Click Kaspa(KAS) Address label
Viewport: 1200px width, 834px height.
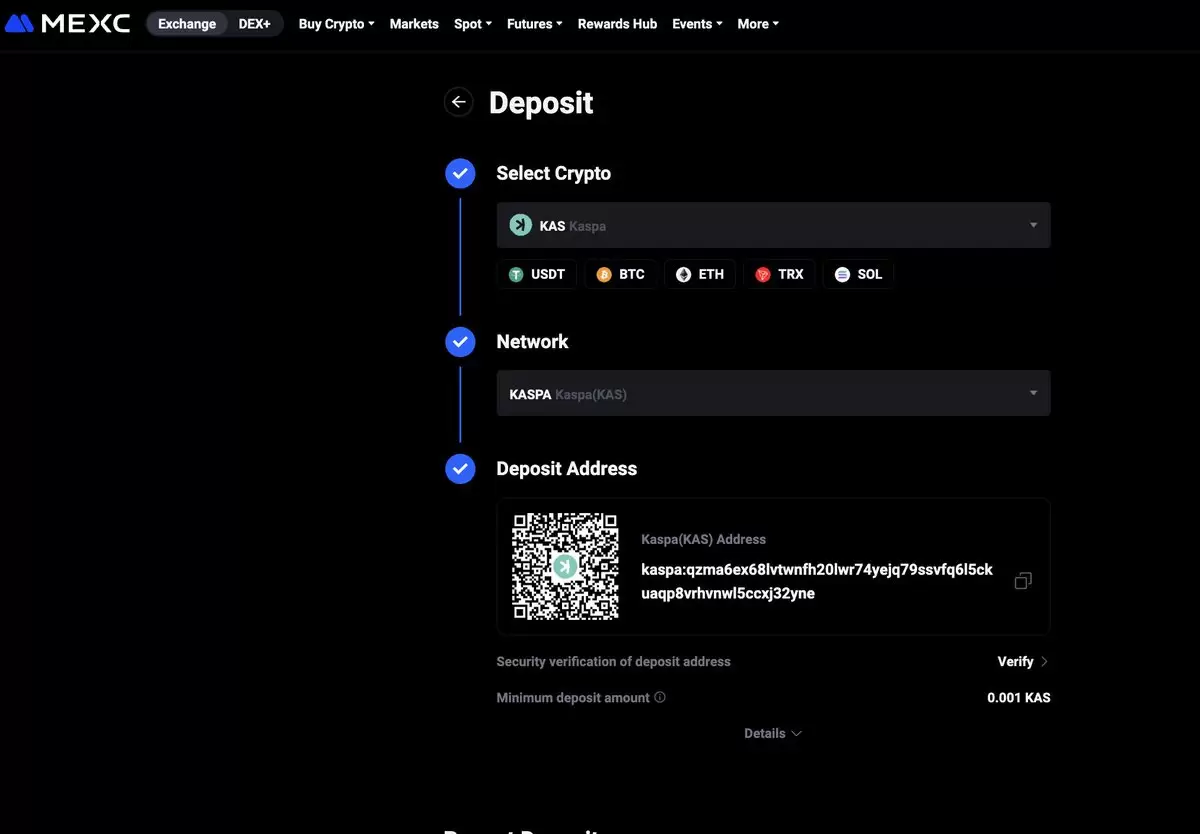pos(703,539)
